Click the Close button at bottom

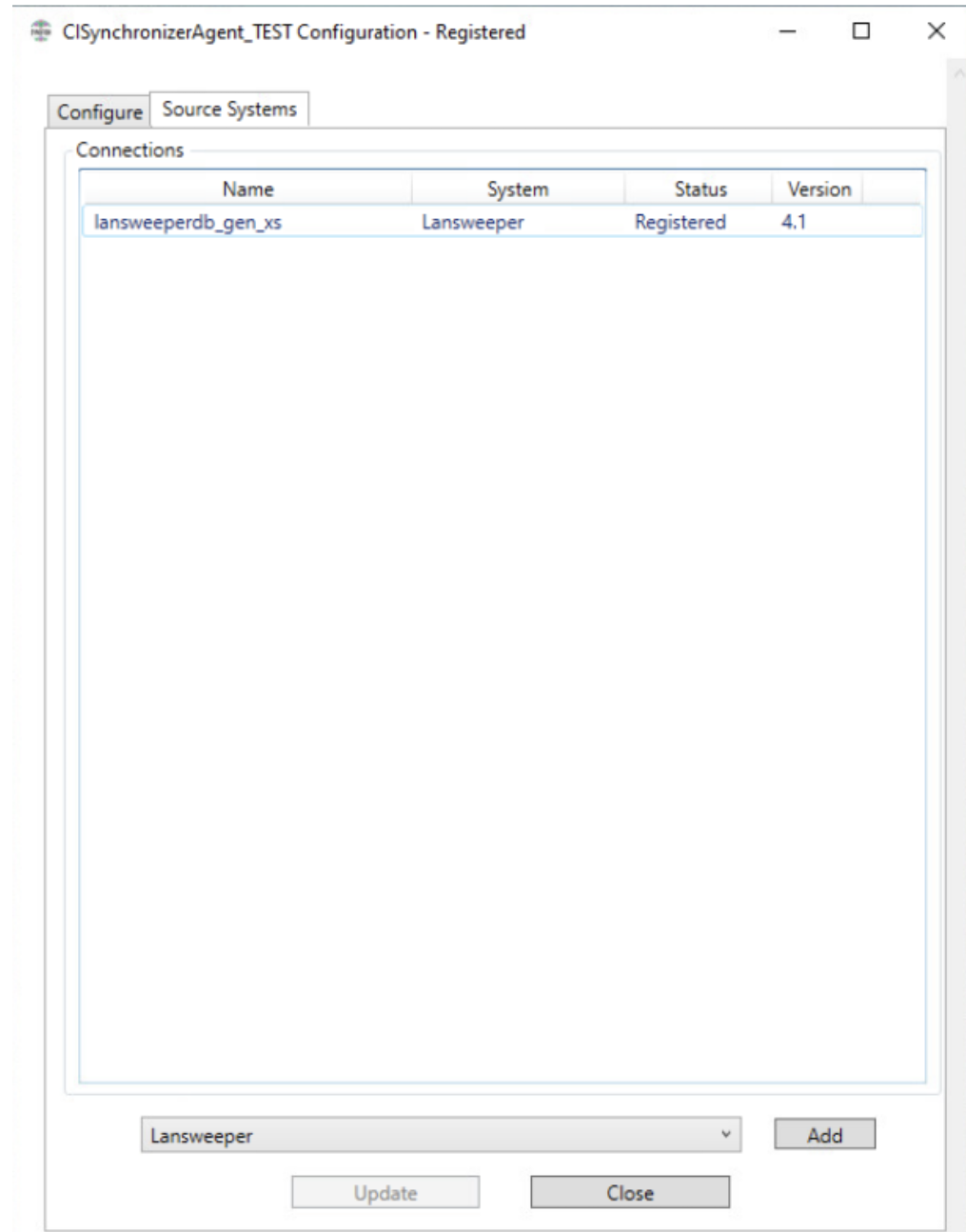[x=630, y=1193]
